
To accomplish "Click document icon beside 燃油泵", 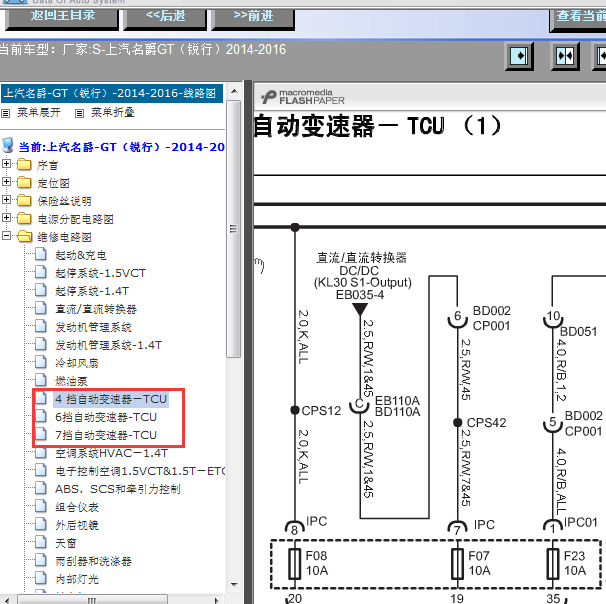I will 41,380.
